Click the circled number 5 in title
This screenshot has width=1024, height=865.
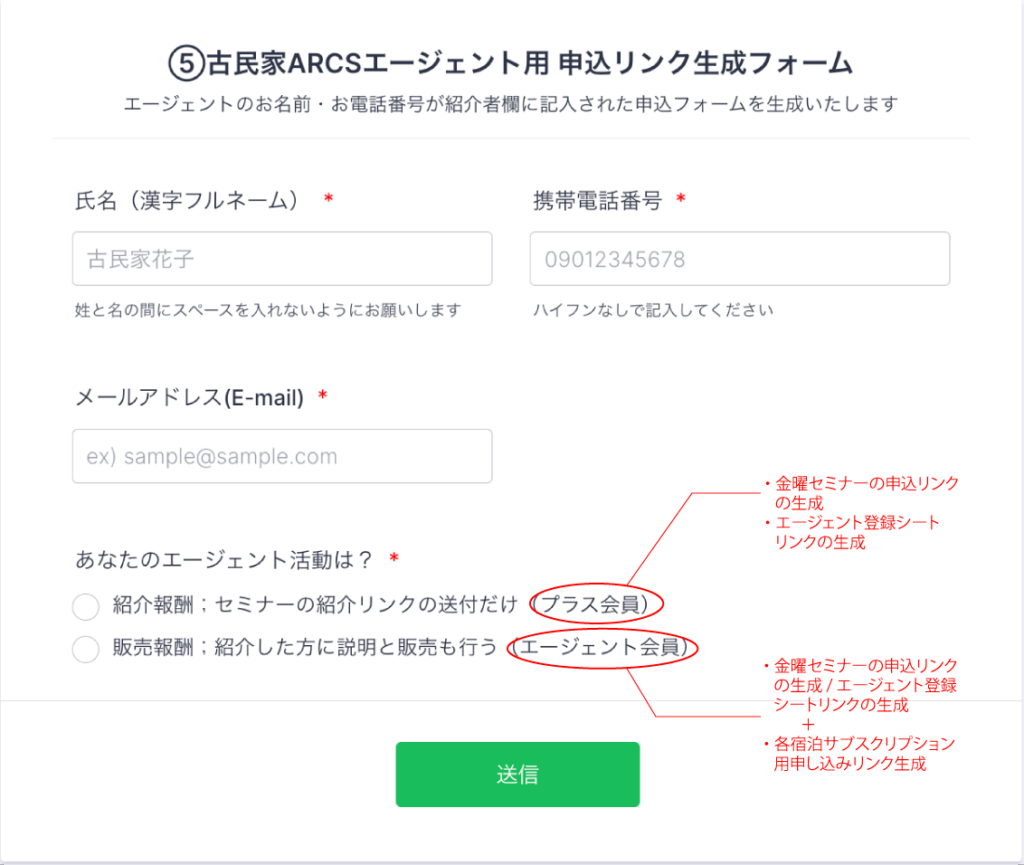pos(186,64)
